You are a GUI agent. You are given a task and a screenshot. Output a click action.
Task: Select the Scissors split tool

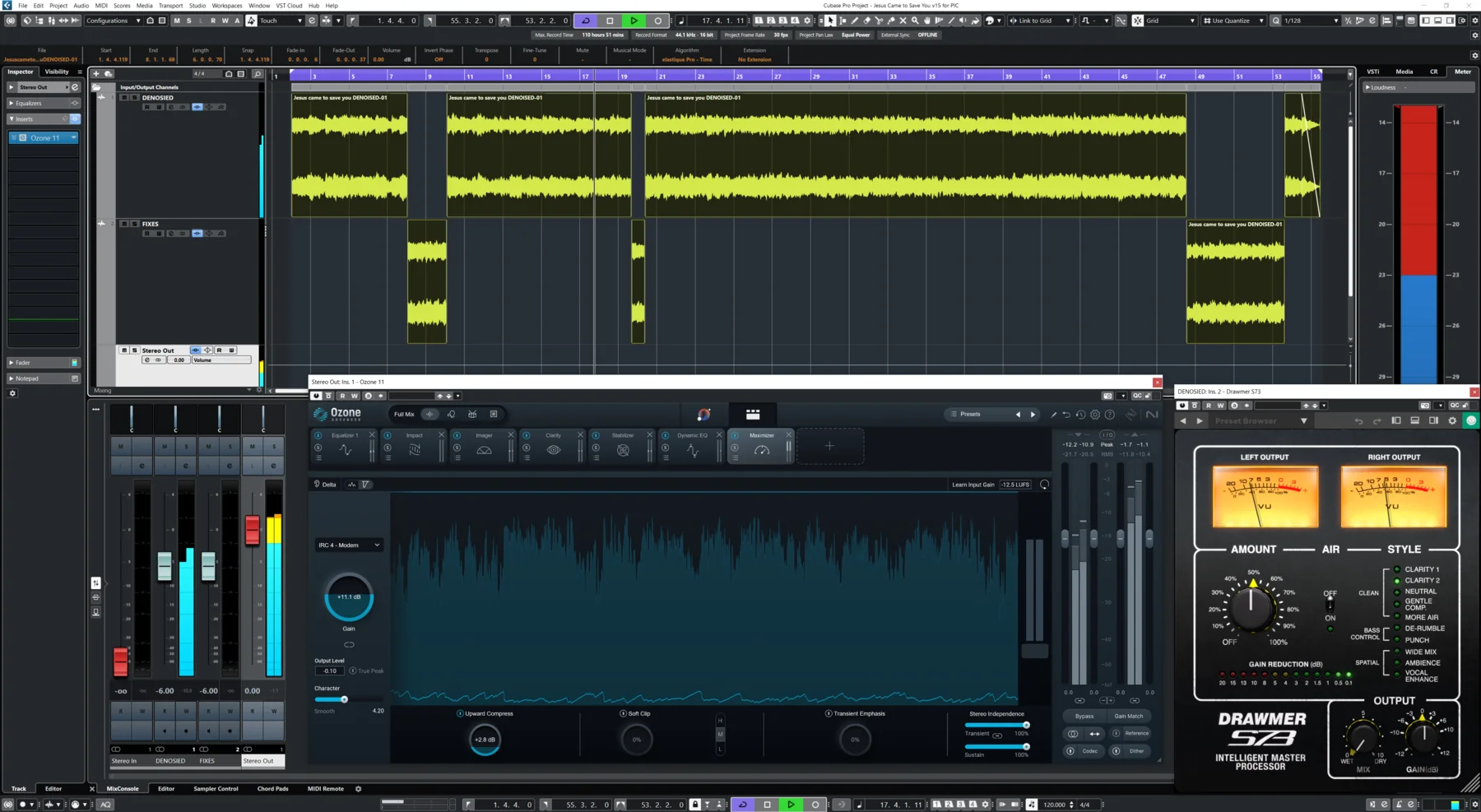click(879, 21)
